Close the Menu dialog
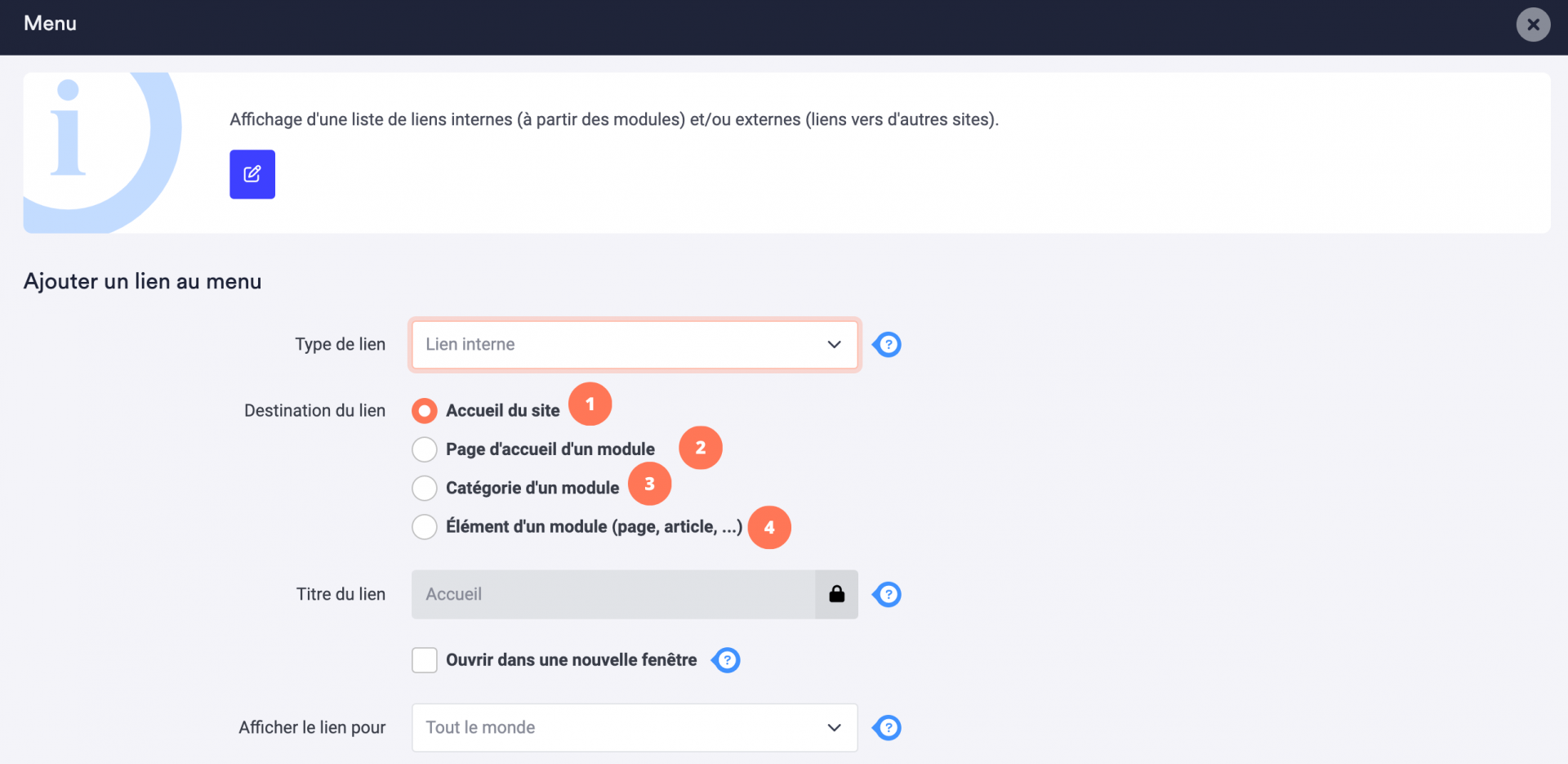Viewport: 1568px width, 764px height. pos(1533,25)
